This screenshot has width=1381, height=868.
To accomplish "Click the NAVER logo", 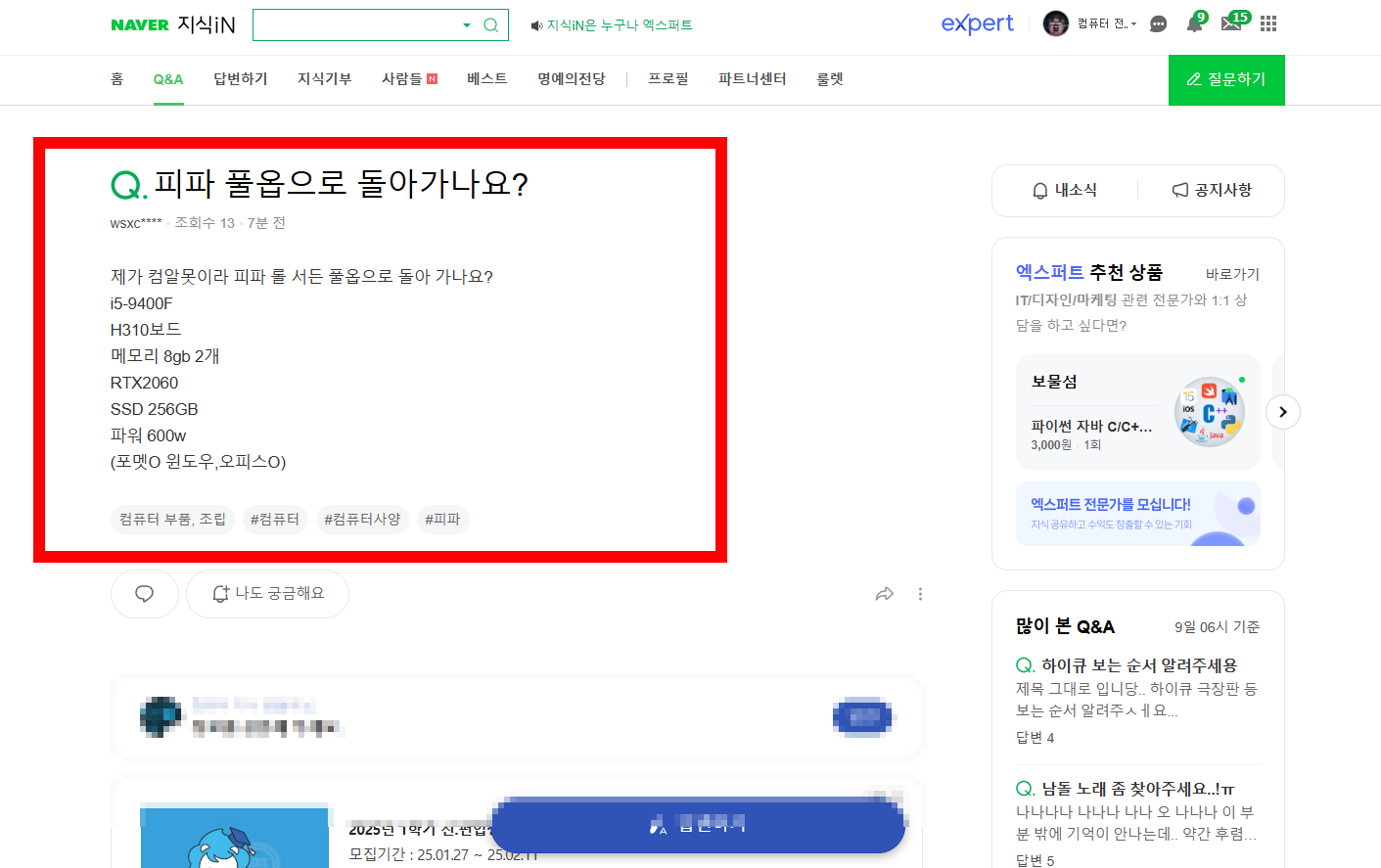I will pos(140,25).
